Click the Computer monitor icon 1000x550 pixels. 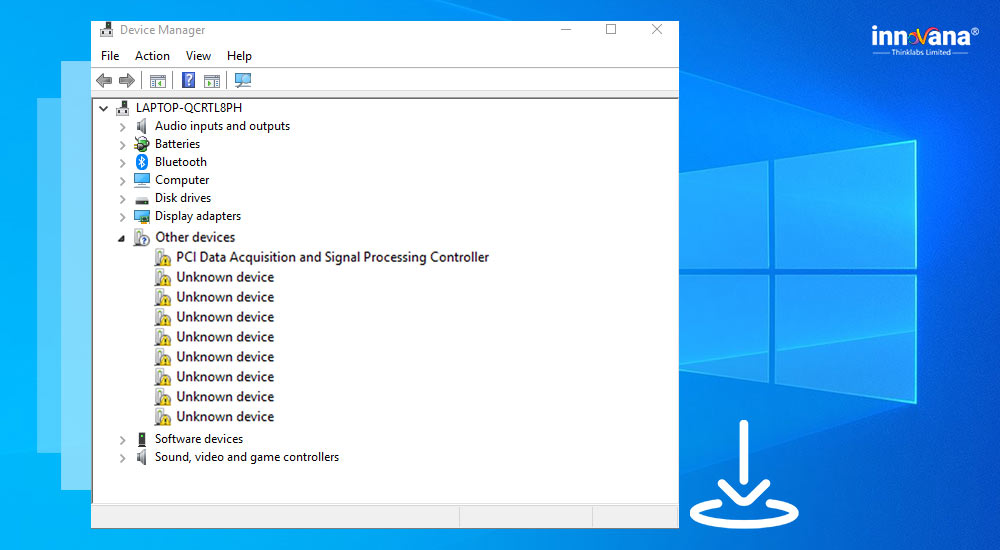(x=142, y=180)
